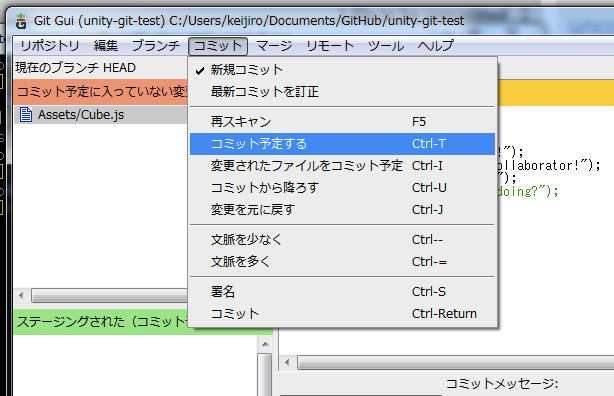
Task: Close the open コミット menu header
Action: click(218, 46)
